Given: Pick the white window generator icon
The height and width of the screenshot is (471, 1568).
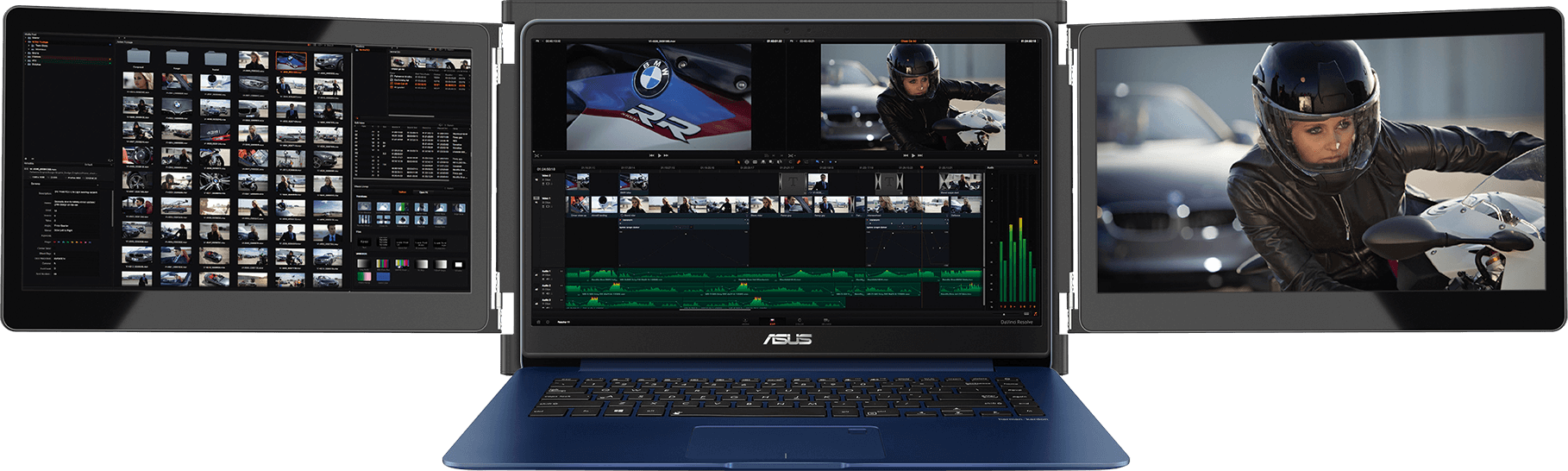Looking at the screenshot, I should coord(459,264).
